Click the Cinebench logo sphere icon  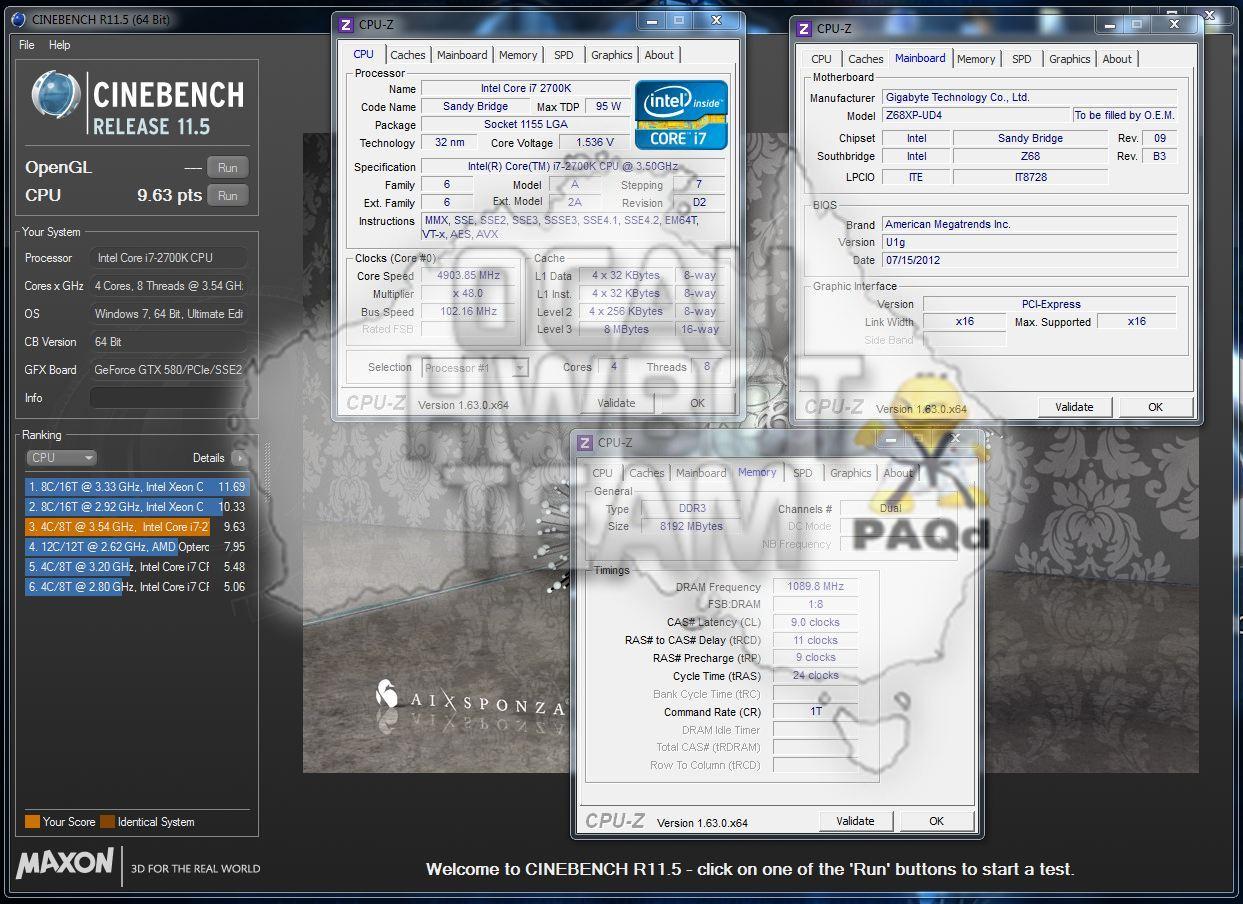56,96
